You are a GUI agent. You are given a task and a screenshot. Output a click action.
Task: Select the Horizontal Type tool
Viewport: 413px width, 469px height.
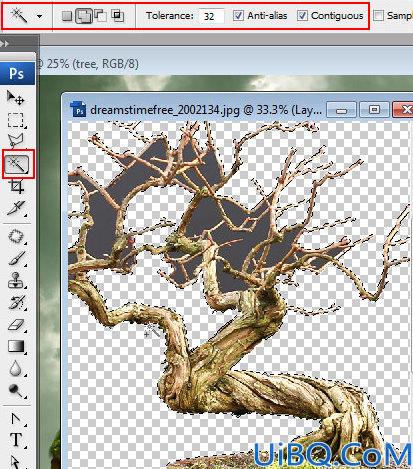tap(16, 440)
